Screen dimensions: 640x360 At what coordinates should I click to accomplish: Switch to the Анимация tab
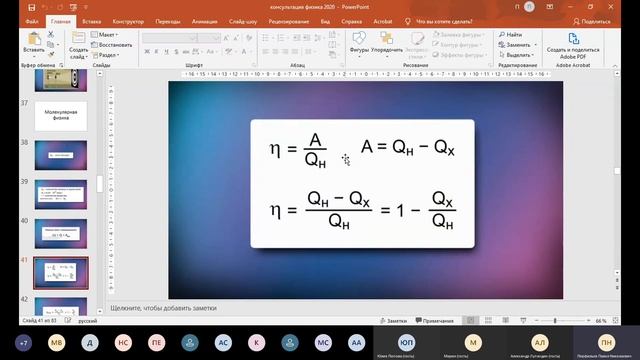(204, 22)
